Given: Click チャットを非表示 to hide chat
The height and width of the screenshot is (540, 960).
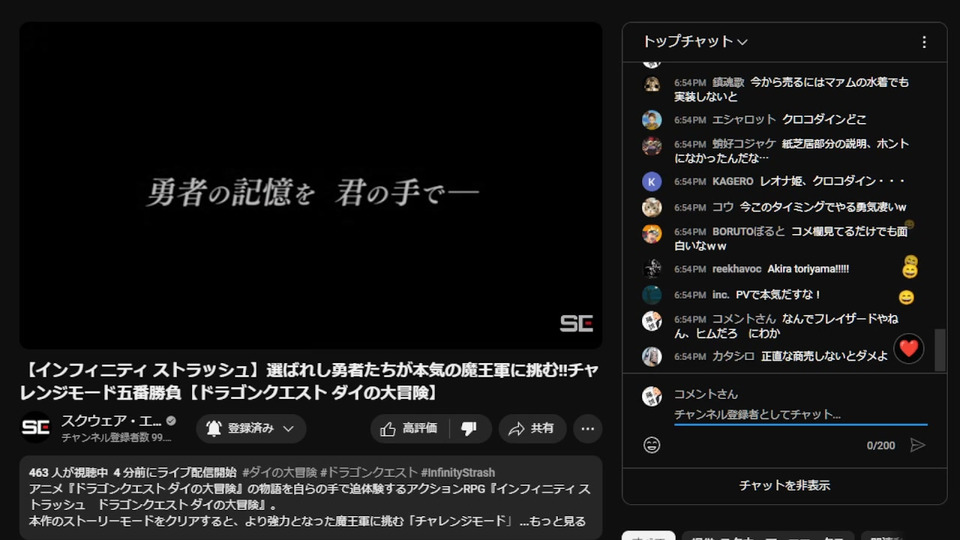Looking at the screenshot, I should [x=784, y=486].
